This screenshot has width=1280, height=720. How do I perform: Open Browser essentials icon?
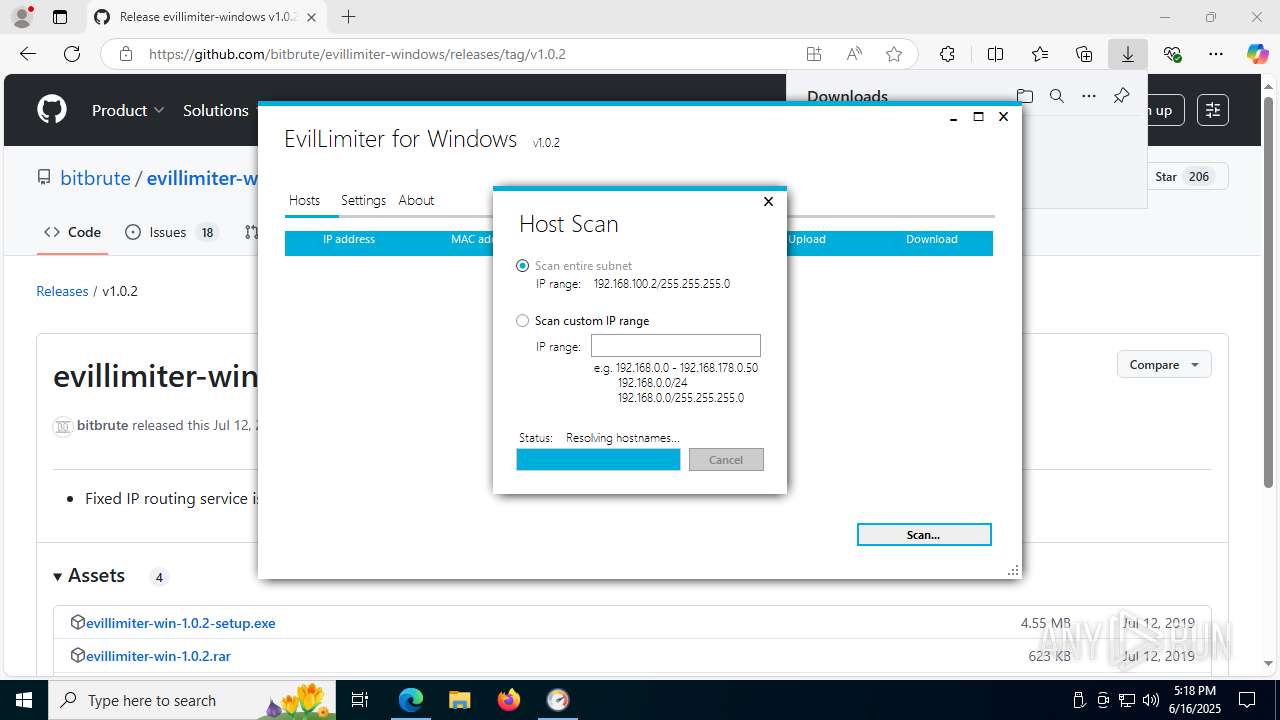click(x=1172, y=54)
